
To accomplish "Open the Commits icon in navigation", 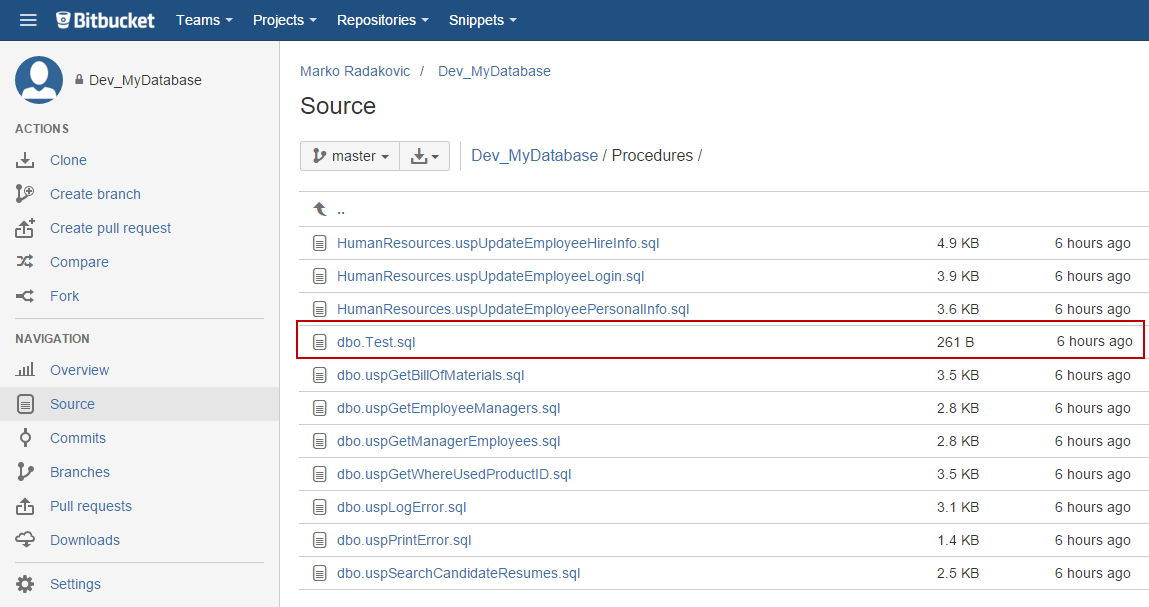I will (x=26, y=438).
